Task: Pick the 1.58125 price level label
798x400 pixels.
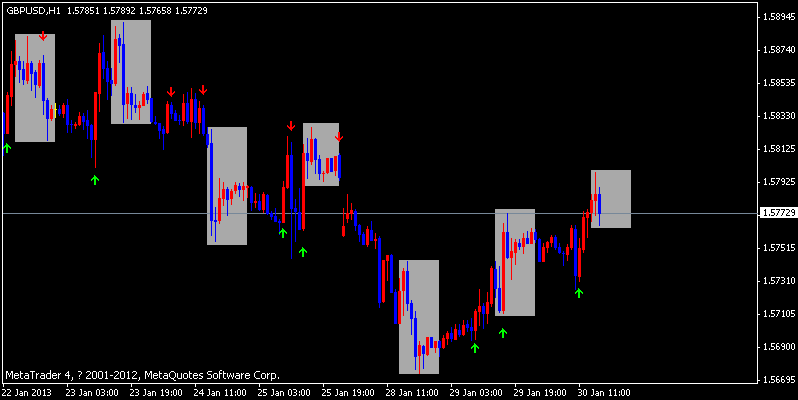Action: 779,149
